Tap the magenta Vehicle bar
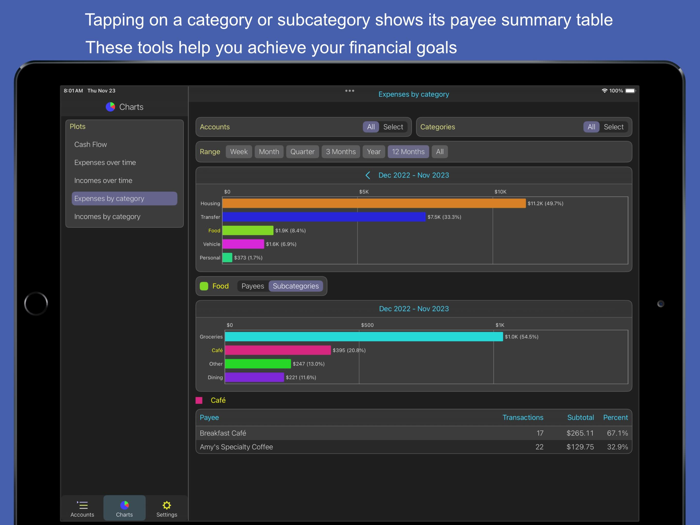 [x=243, y=244]
